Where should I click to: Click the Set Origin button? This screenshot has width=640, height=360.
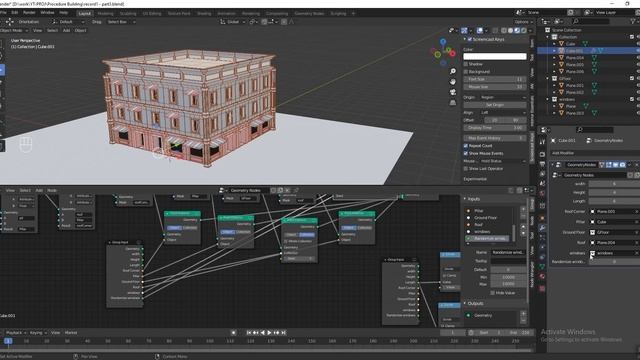coord(495,105)
